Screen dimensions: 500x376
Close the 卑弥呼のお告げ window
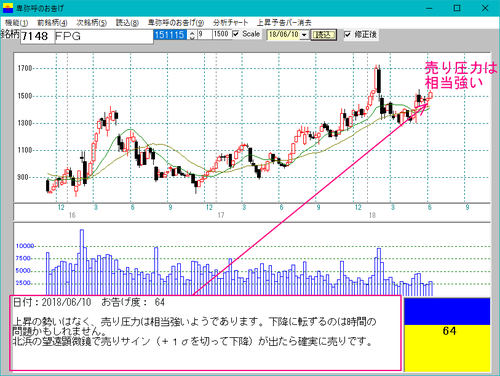tap(485, 8)
